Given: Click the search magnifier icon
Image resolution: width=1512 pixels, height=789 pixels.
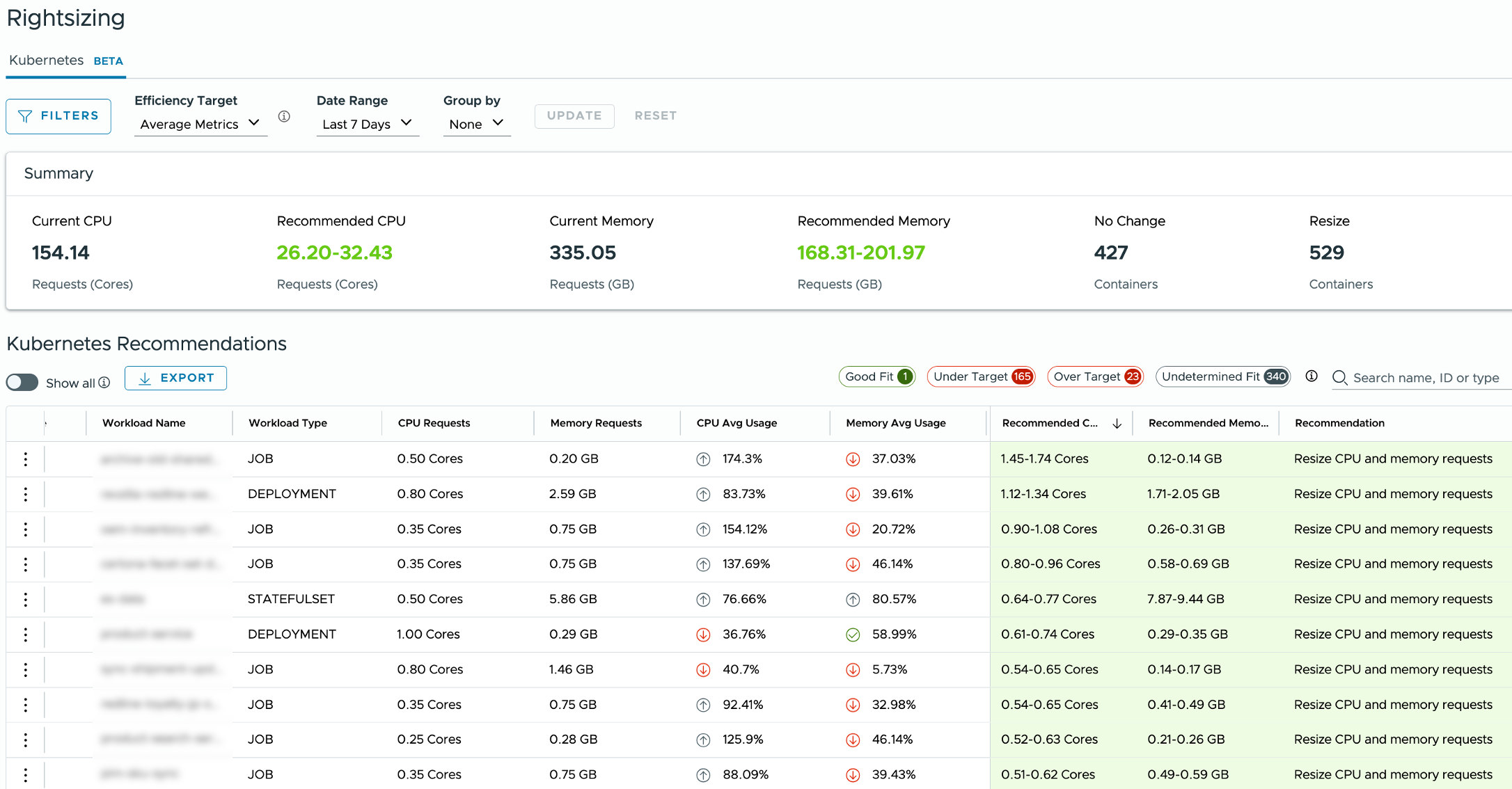Looking at the screenshot, I should pyautogui.click(x=1339, y=378).
